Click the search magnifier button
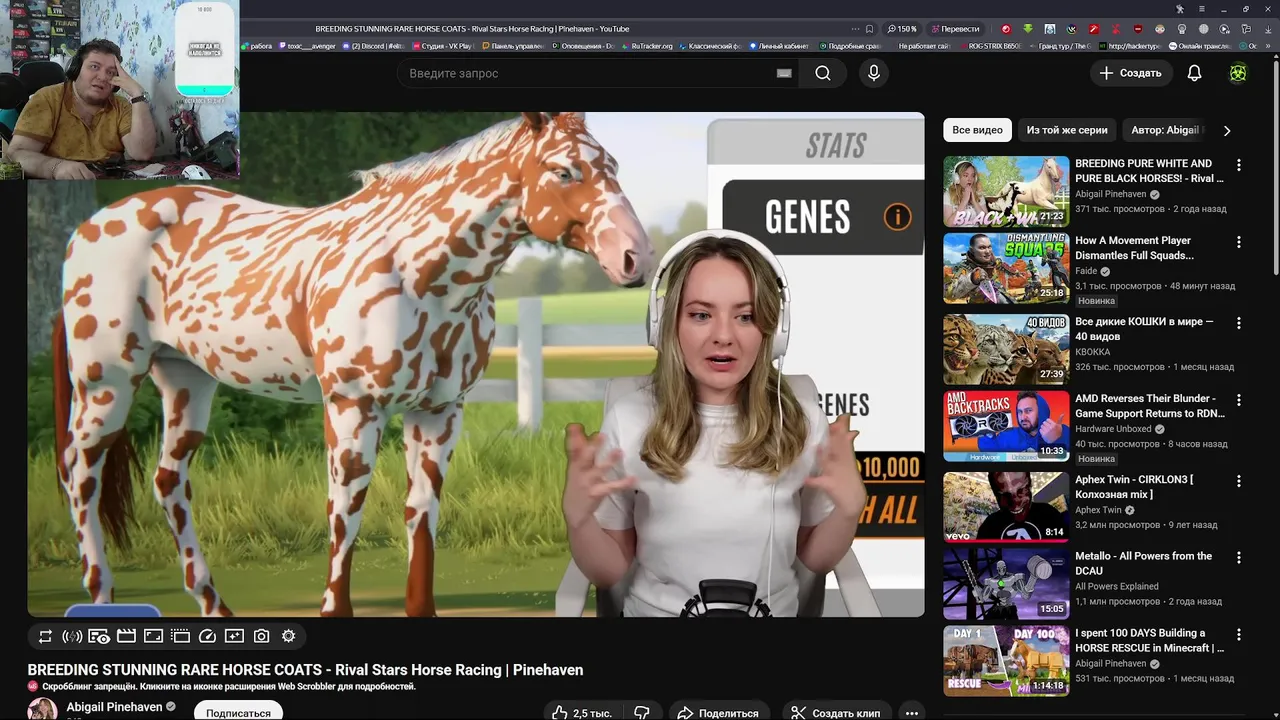Image resolution: width=1280 pixels, height=720 pixels. [x=823, y=73]
